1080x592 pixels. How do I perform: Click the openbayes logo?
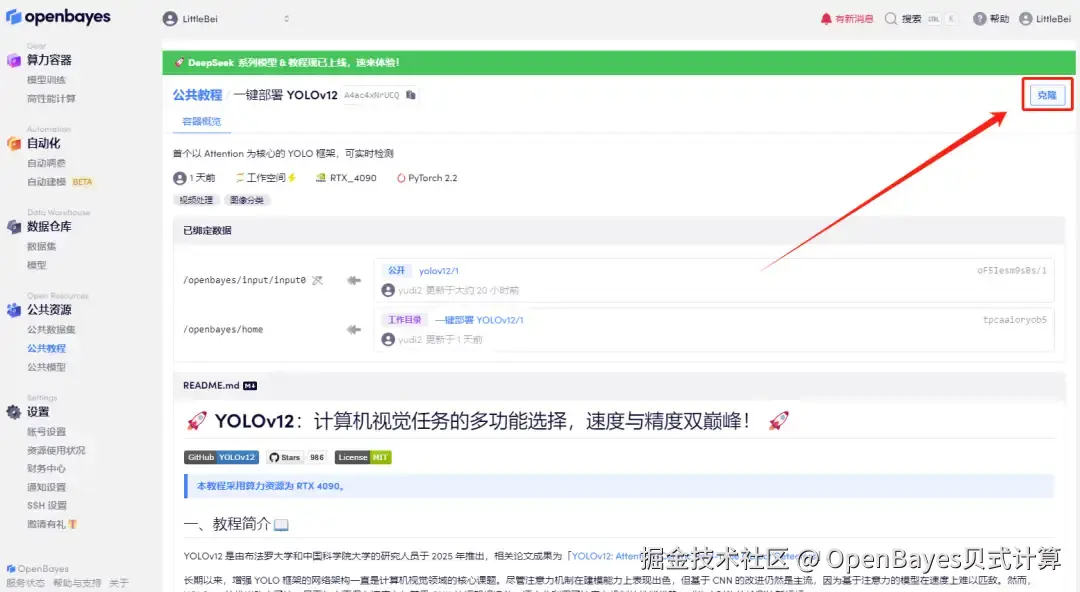pos(59,17)
